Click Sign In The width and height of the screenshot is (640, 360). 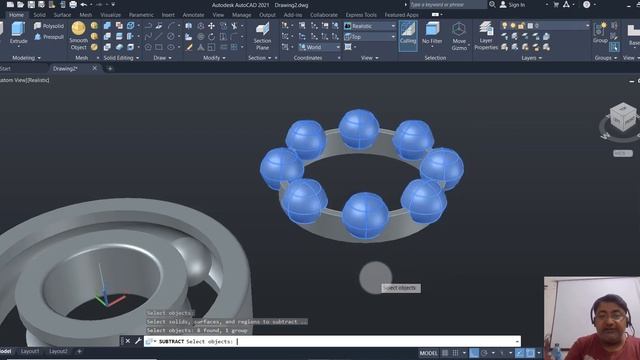pyautogui.click(x=517, y=4)
